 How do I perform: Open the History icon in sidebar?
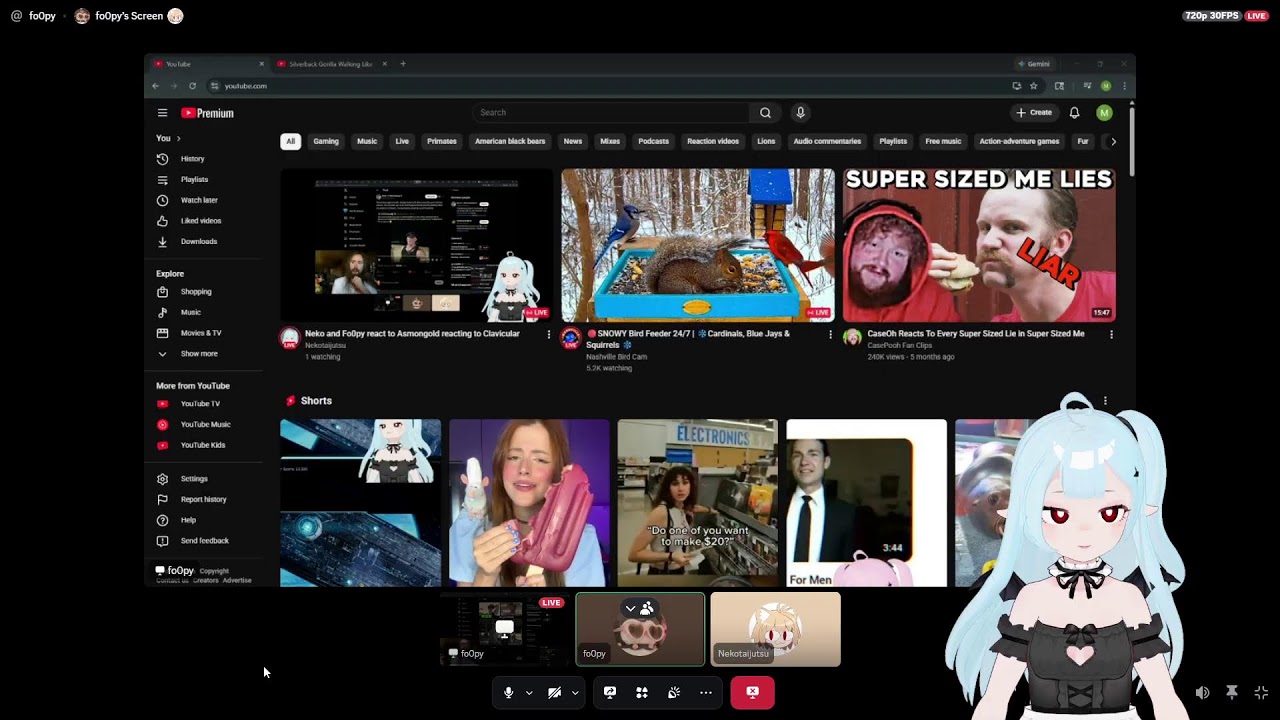(162, 159)
